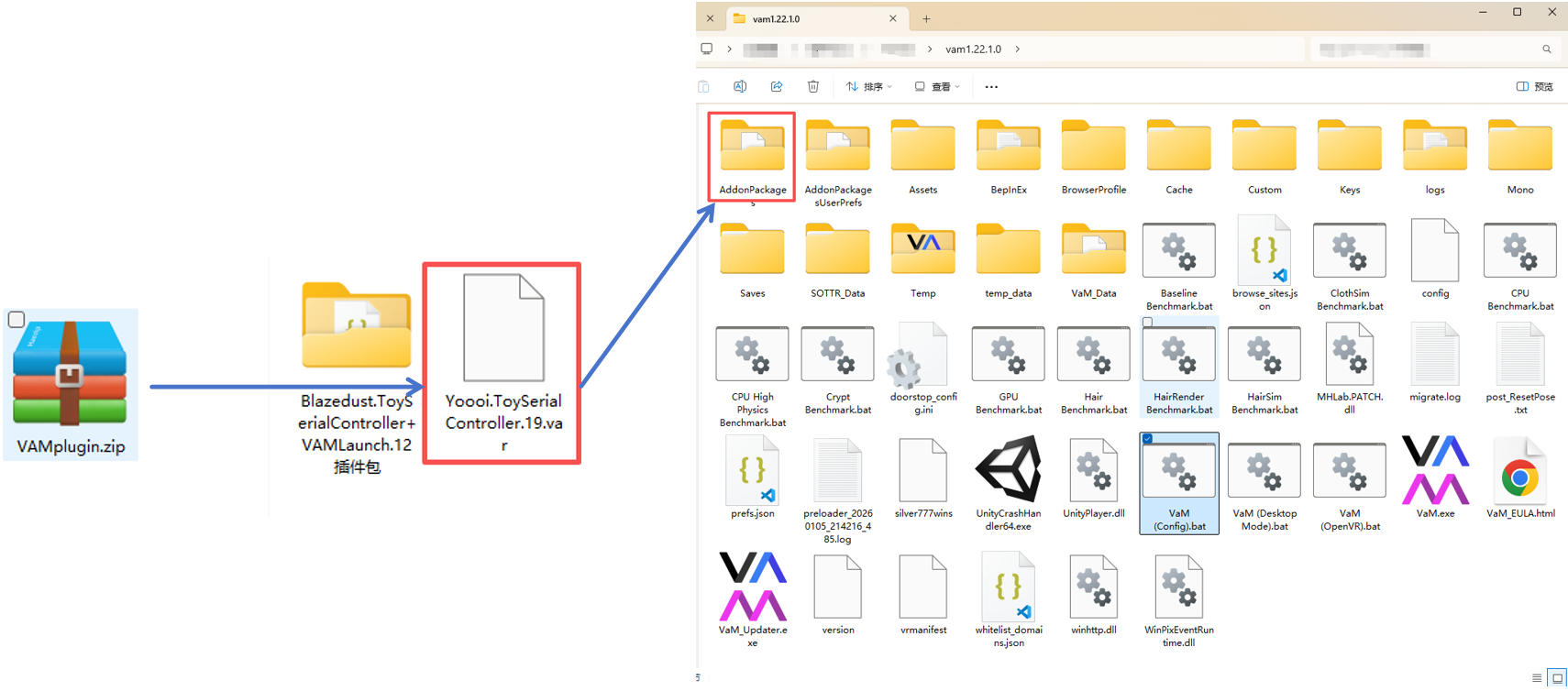1568x691 pixels.
Task: Select UnityCrashHandler64.exe file
Action: tap(1008, 483)
